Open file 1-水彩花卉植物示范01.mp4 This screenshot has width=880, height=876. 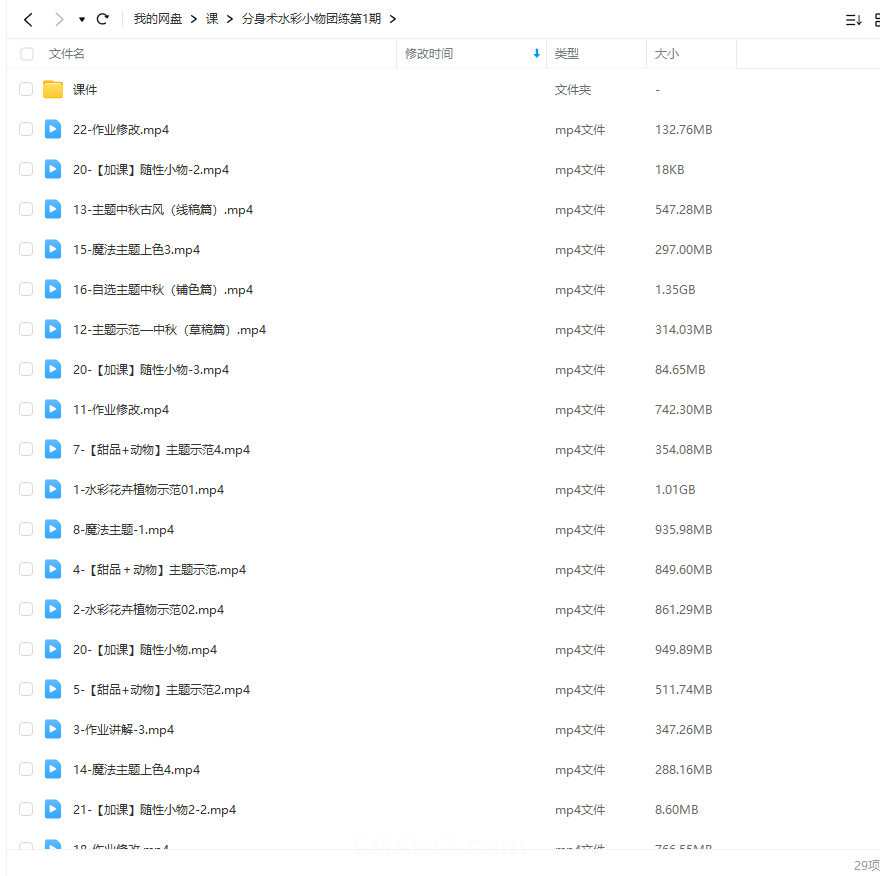pos(148,490)
